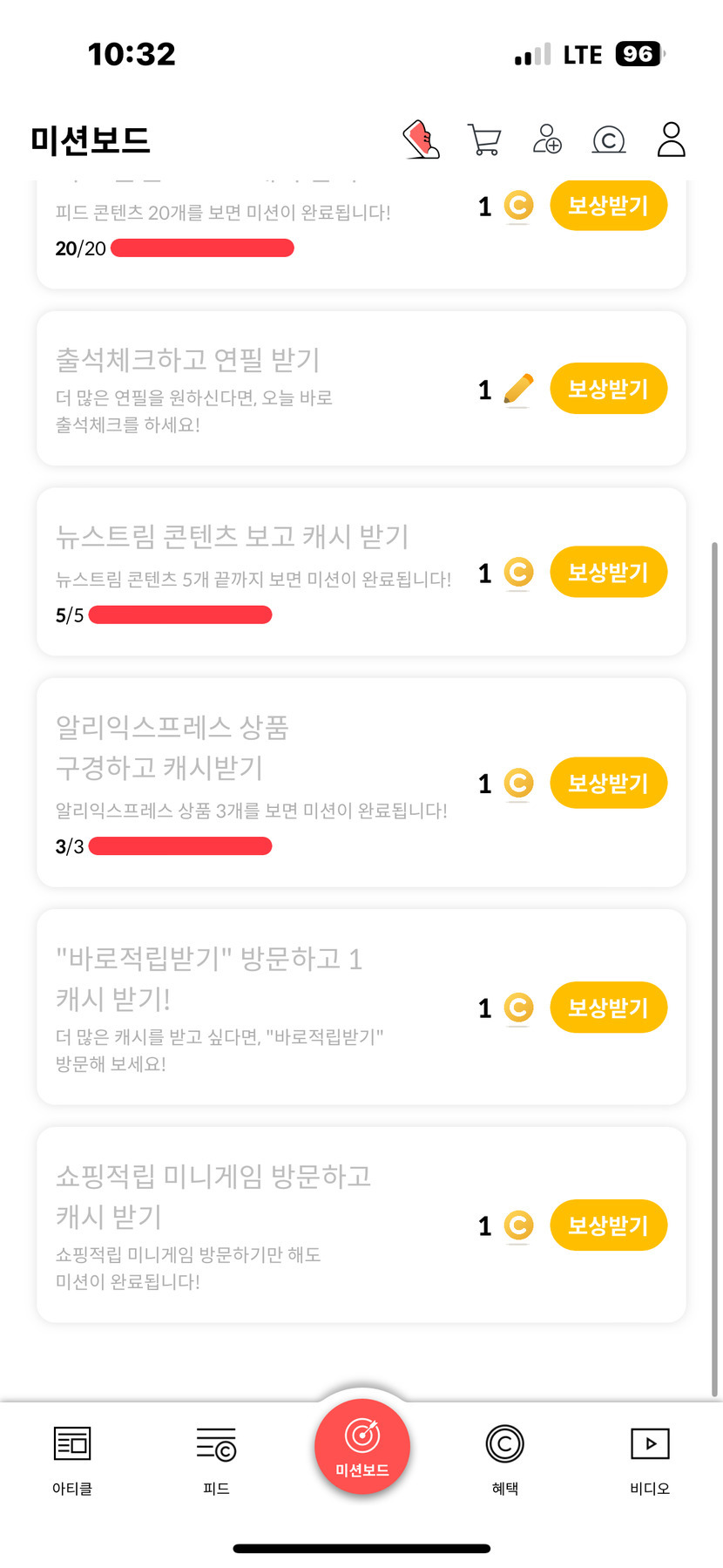This screenshot has height=1568, width=723.
Task: Open the cash coin icon in header
Action: pyautogui.click(x=609, y=139)
